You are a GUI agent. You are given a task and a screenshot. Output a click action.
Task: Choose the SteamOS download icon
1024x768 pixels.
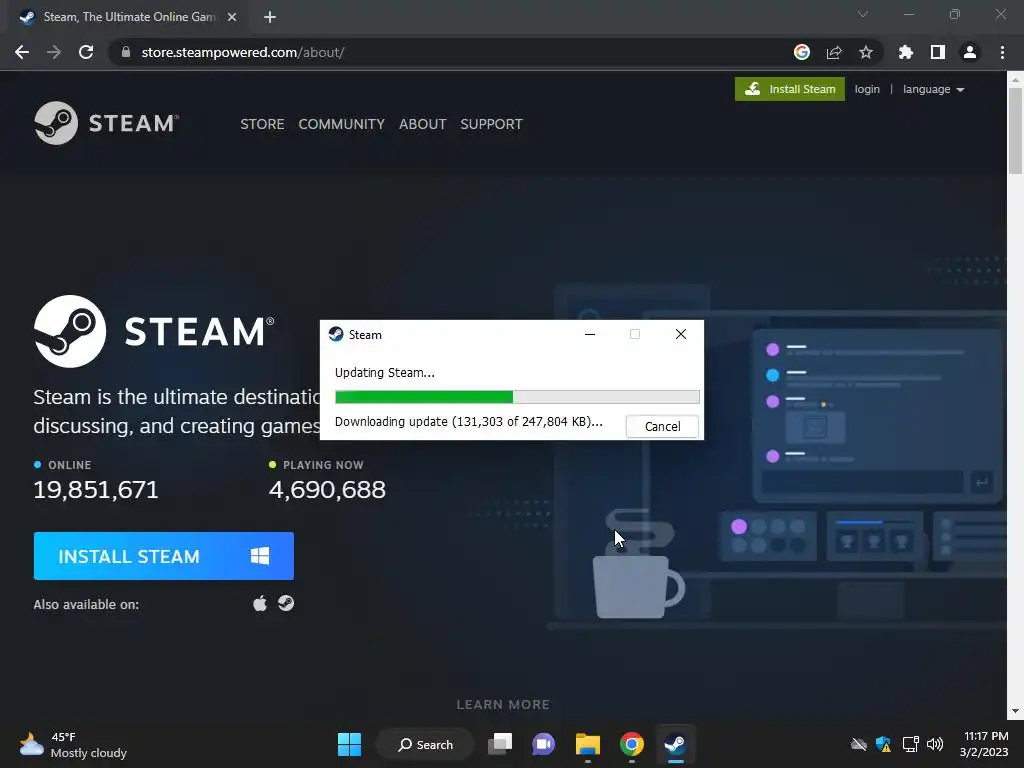[x=286, y=603]
